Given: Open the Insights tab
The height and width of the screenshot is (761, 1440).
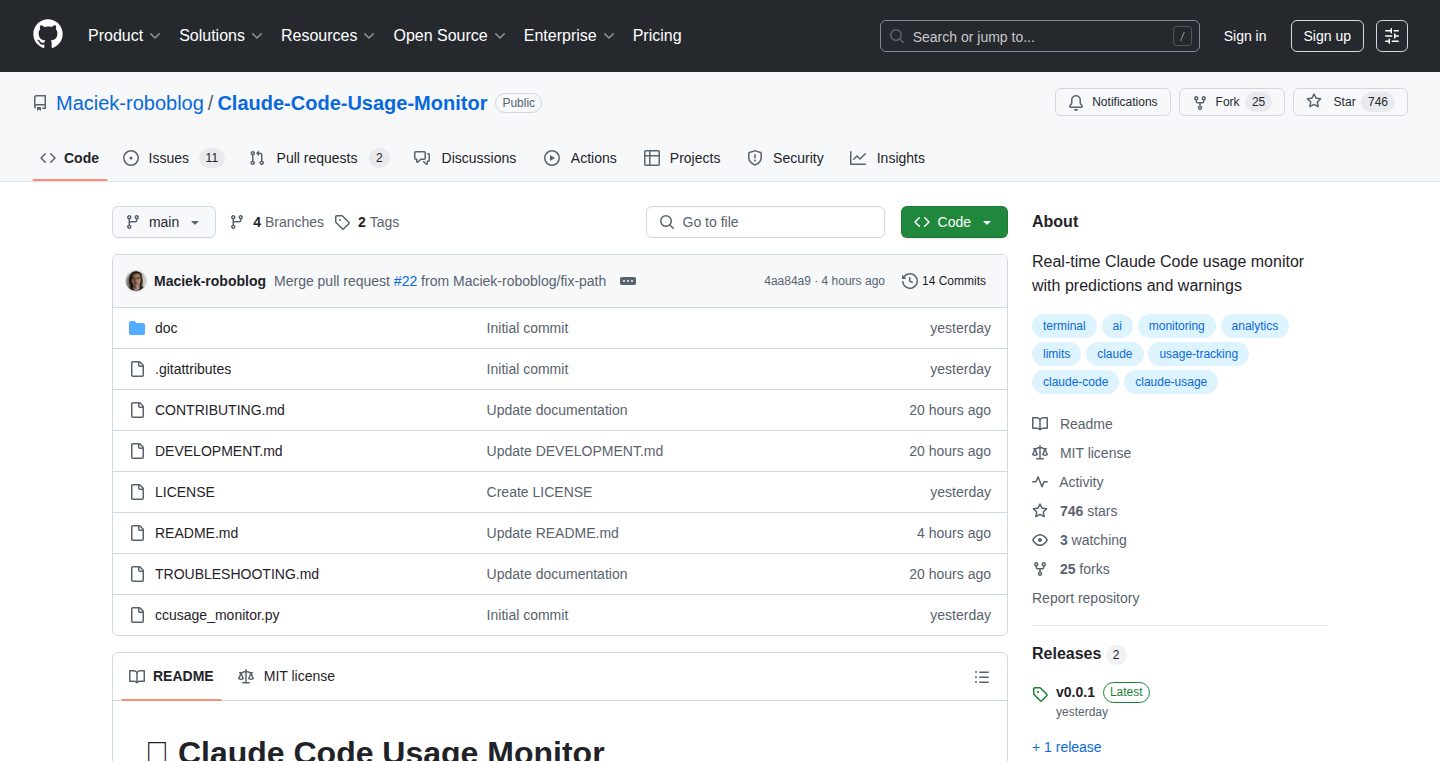Looking at the screenshot, I should [887, 158].
